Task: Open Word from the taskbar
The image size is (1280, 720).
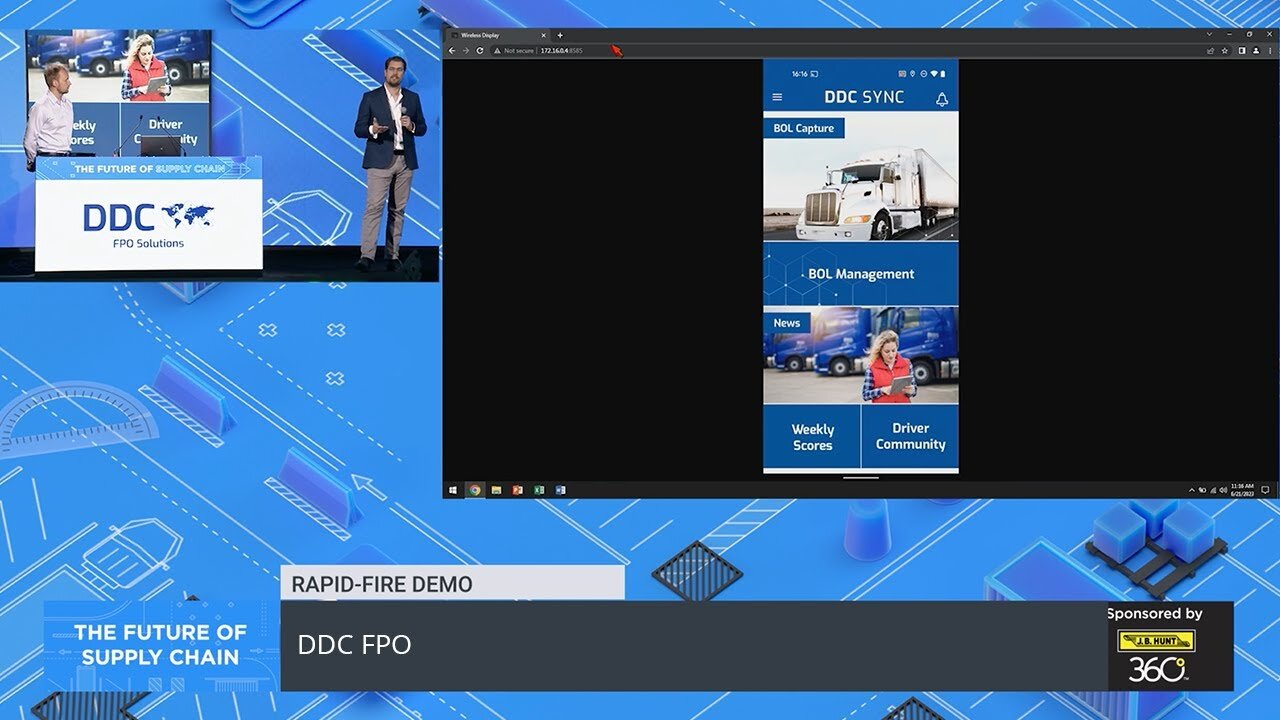Action: (560, 490)
